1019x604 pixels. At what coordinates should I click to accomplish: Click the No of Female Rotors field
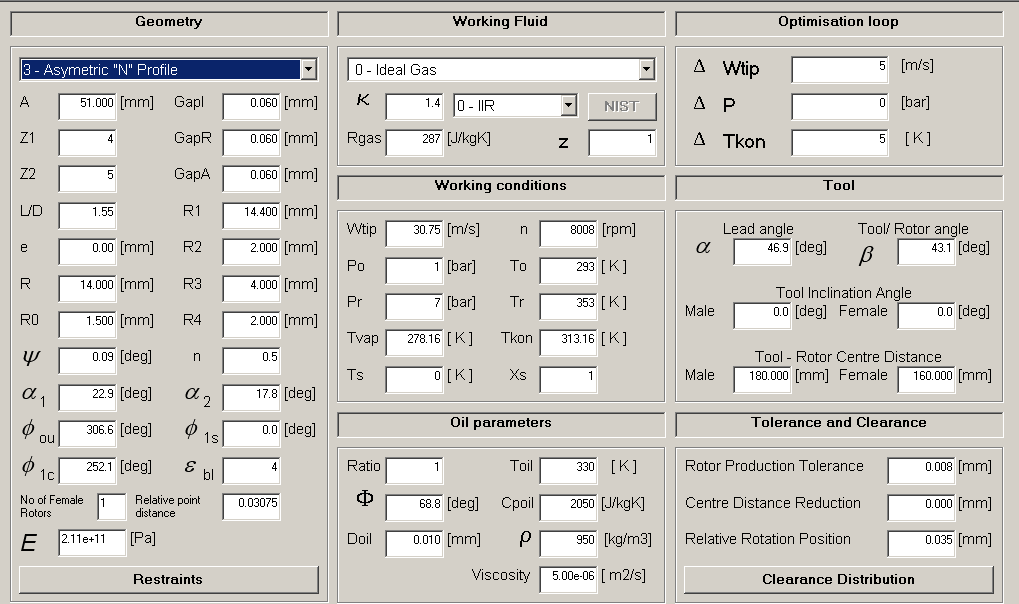click(x=111, y=506)
